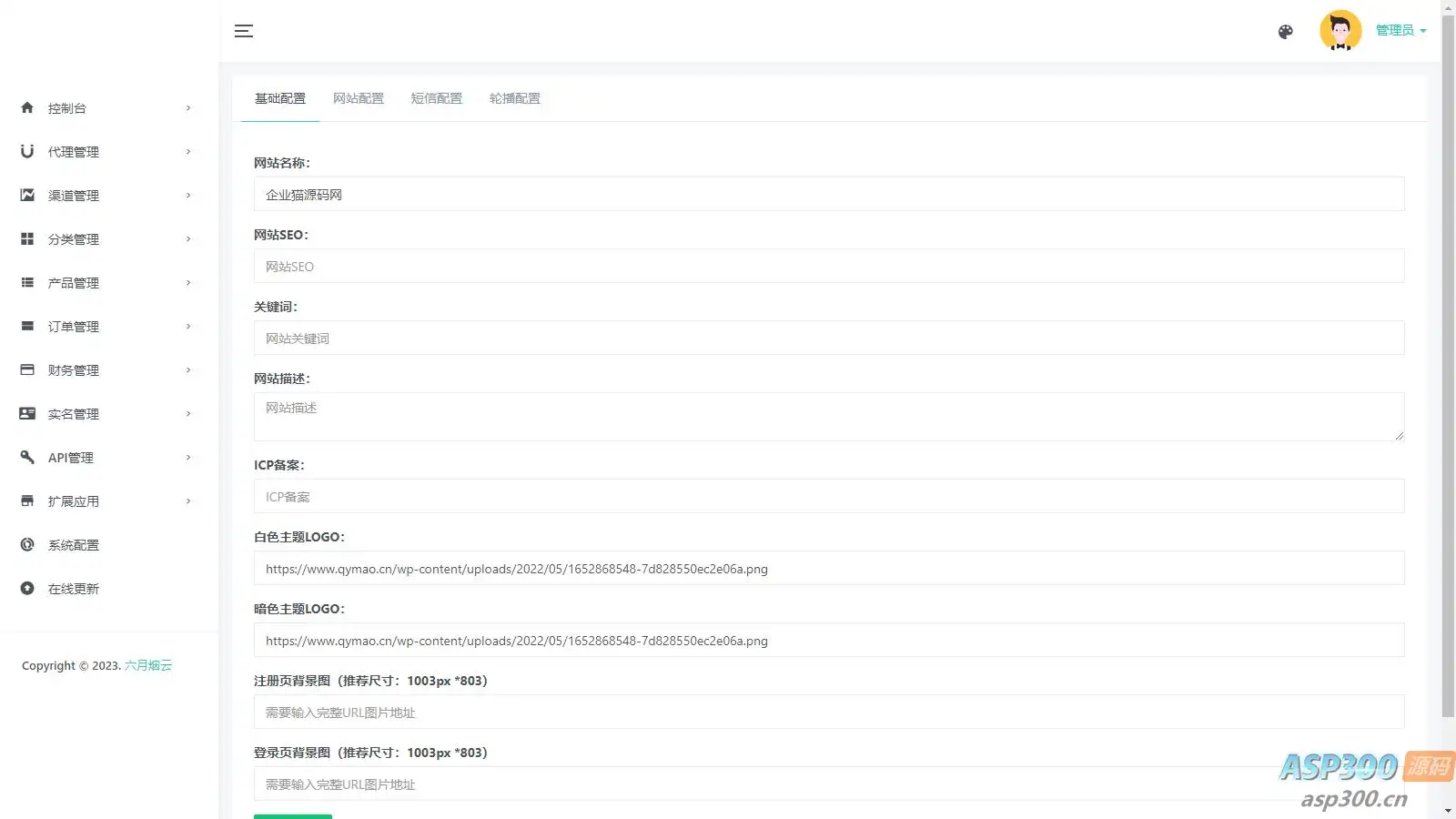Open the 轮播配置 tab
The image size is (1456, 819).
coord(515,98)
